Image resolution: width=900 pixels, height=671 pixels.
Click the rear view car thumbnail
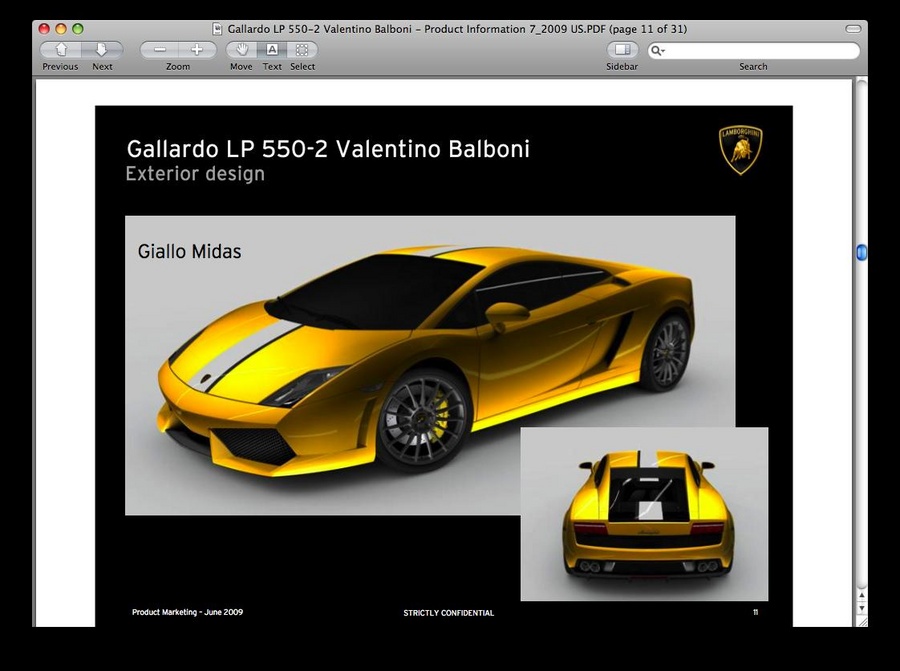point(644,514)
